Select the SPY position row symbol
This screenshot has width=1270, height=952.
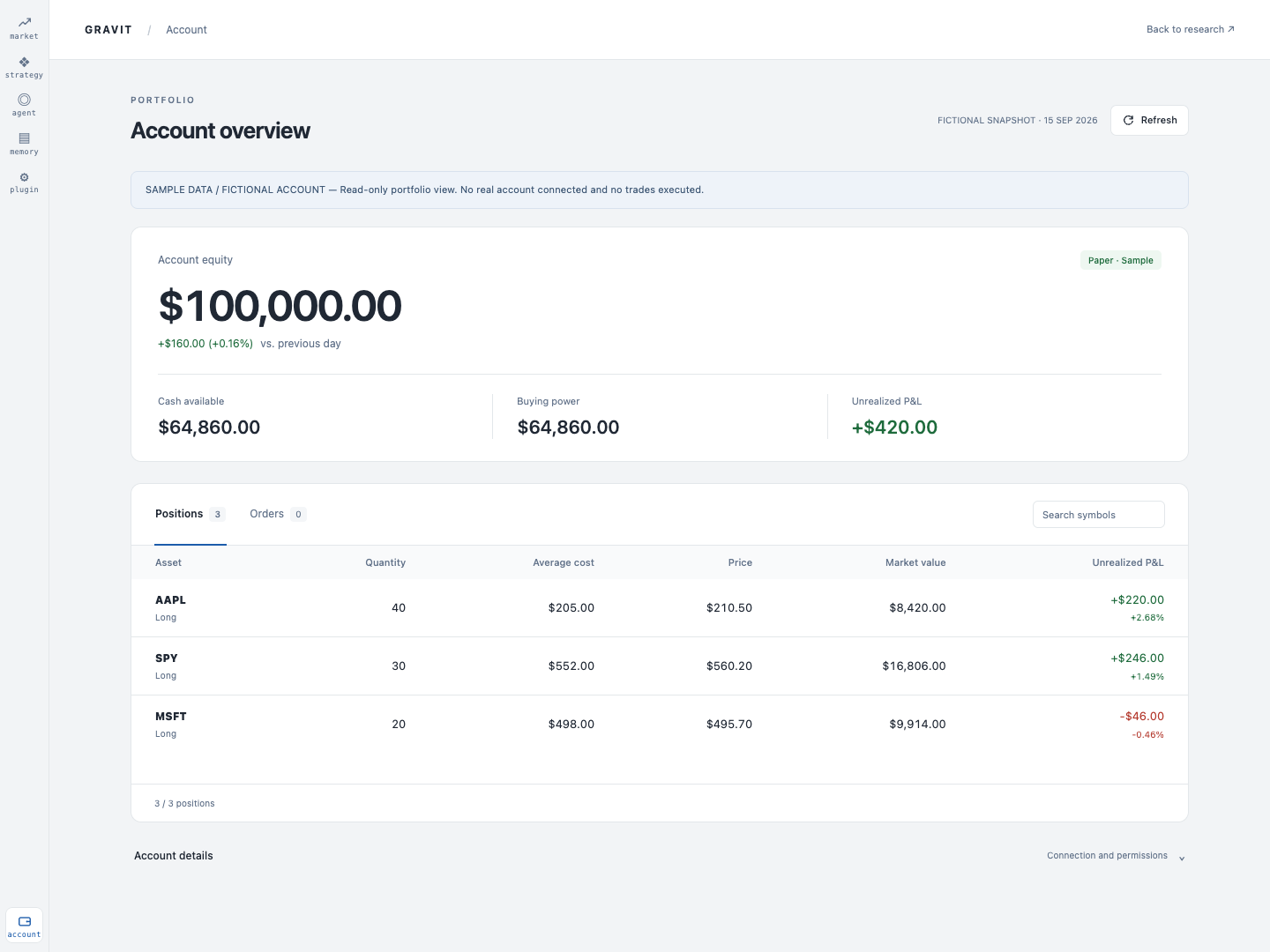point(167,658)
